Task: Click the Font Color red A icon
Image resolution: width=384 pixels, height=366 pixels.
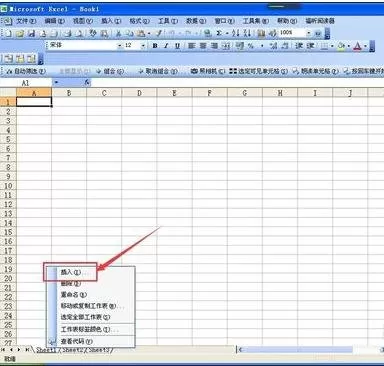Action: [357, 46]
